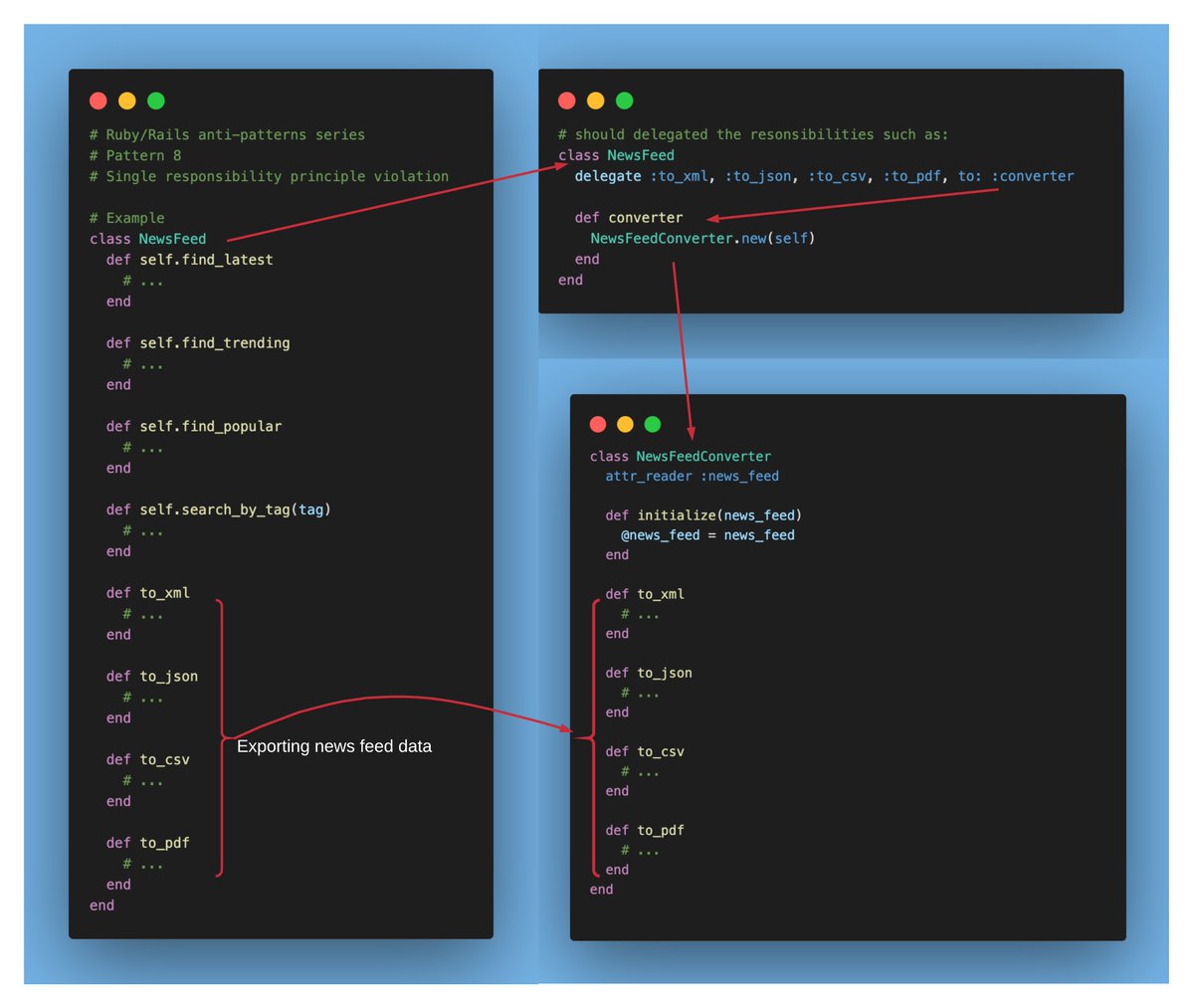The image size is (1194, 1008).
Task: Click the green dot of the top-right NewsFeed window
Action: coord(625,101)
